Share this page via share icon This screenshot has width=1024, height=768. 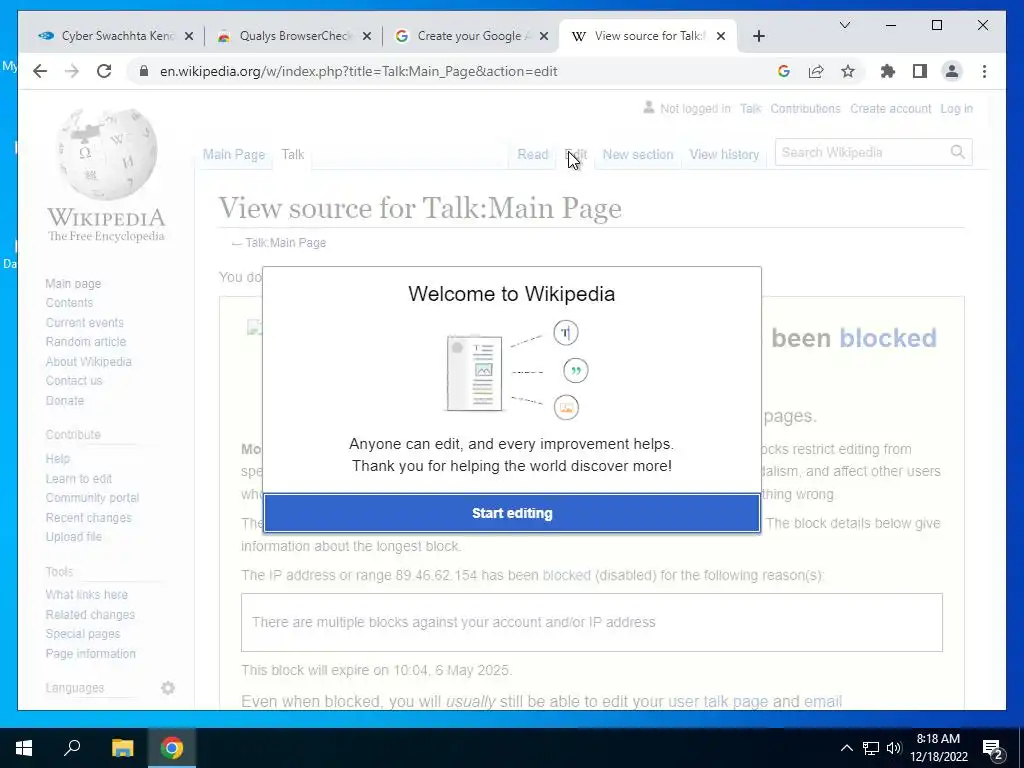click(816, 71)
